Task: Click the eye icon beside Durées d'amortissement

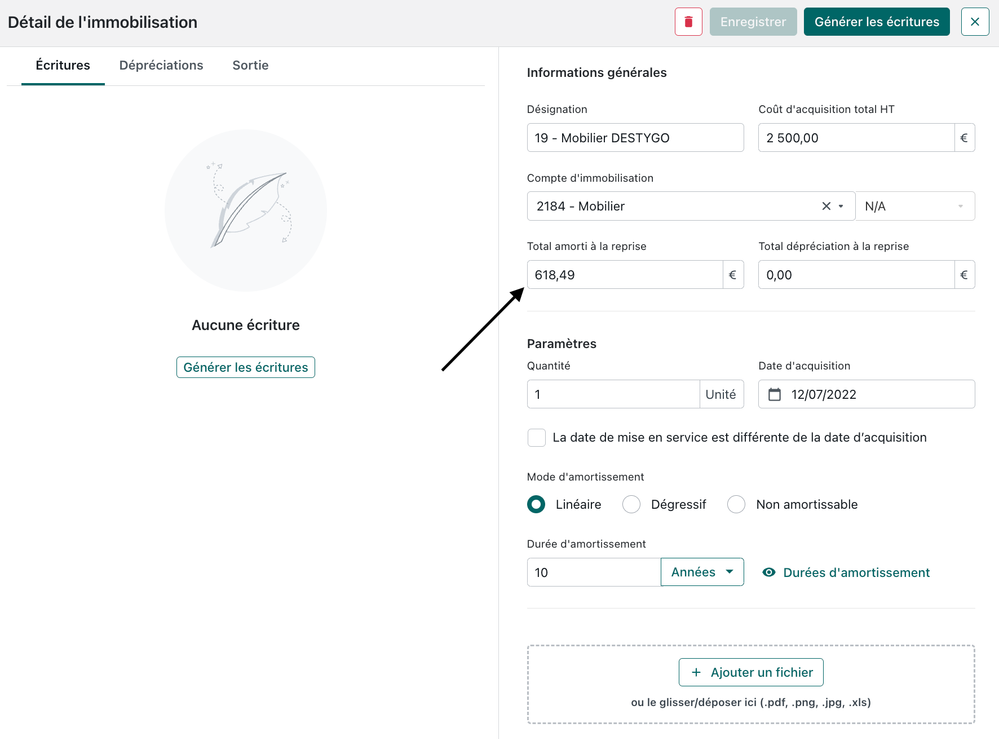Action: coord(769,573)
